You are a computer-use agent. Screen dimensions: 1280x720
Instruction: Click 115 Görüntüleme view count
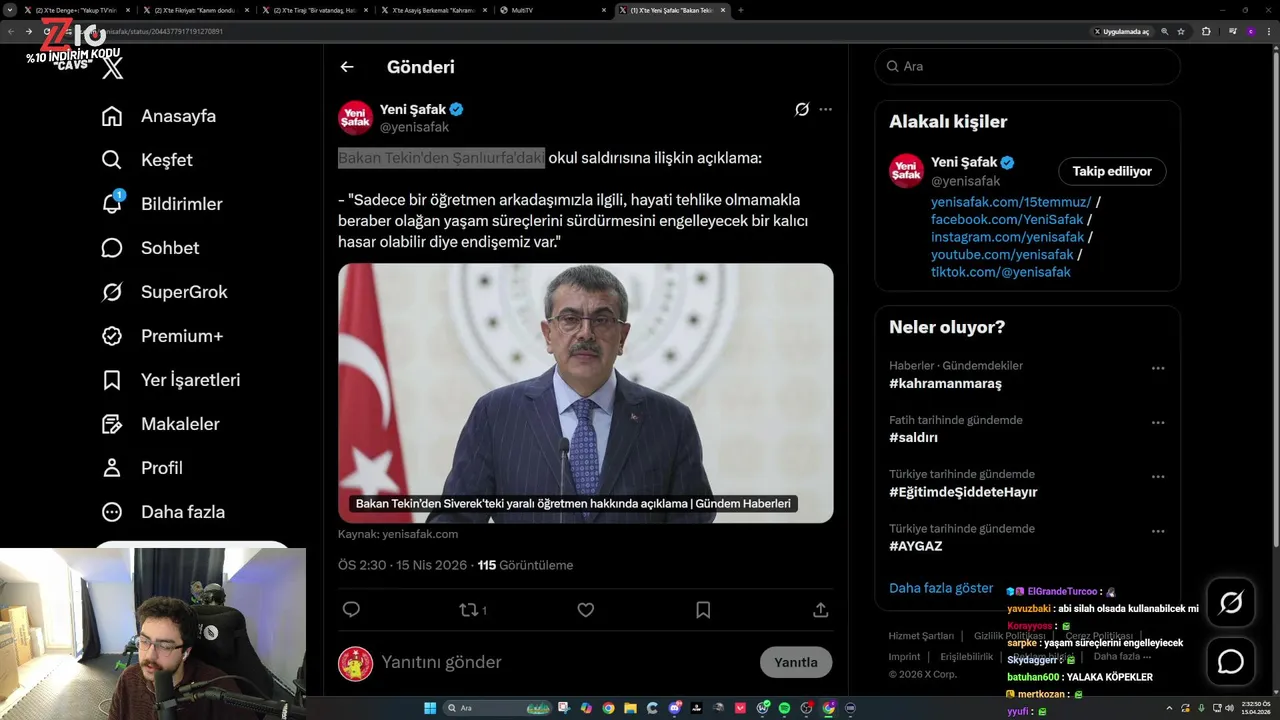pos(525,565)
